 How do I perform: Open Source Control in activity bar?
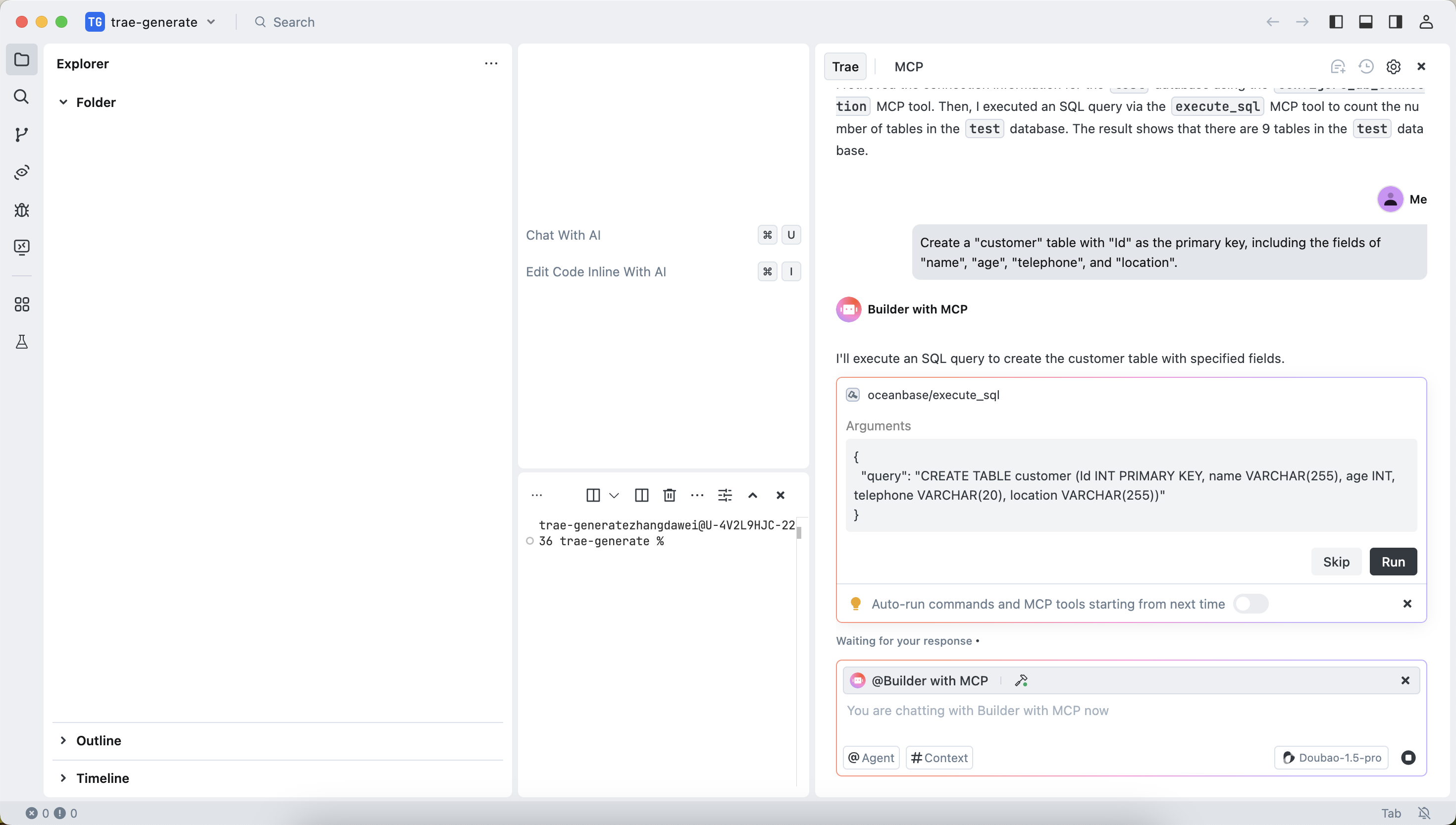click(21, 135)
